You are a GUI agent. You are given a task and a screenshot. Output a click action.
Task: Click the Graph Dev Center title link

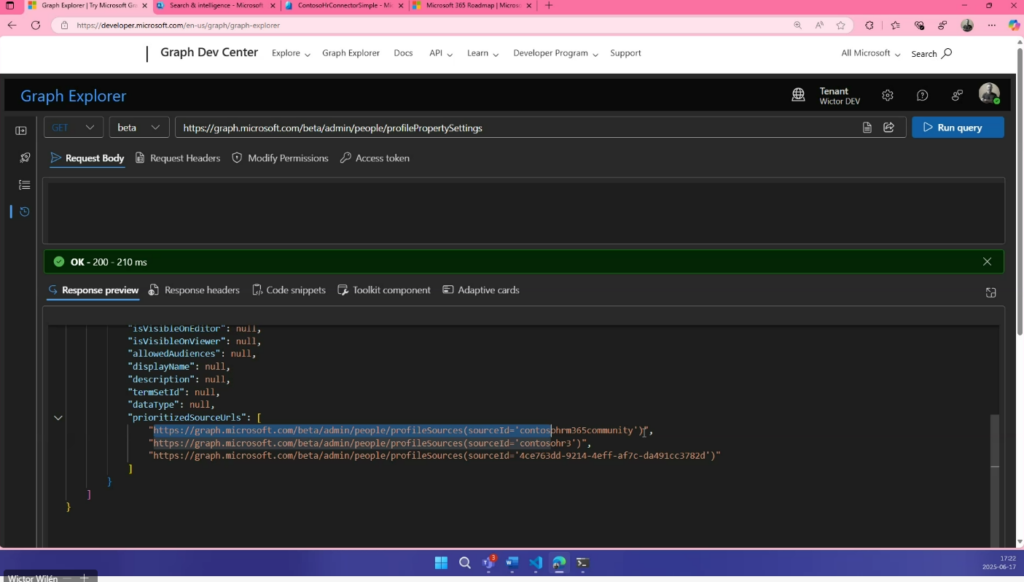click(x=209, y=52)
